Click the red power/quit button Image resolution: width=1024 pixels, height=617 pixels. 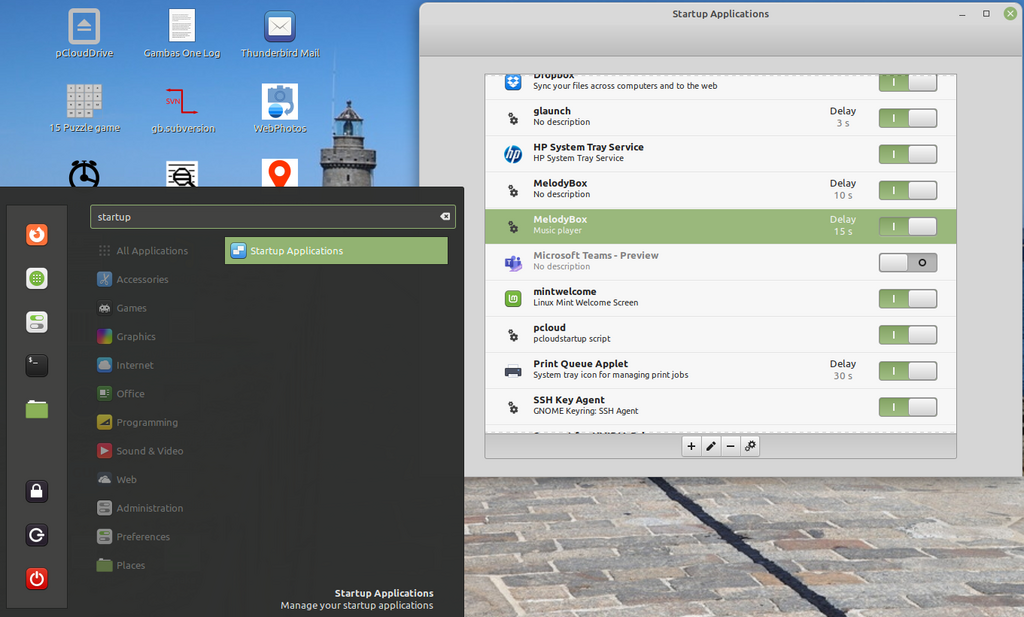pos(37,578)
